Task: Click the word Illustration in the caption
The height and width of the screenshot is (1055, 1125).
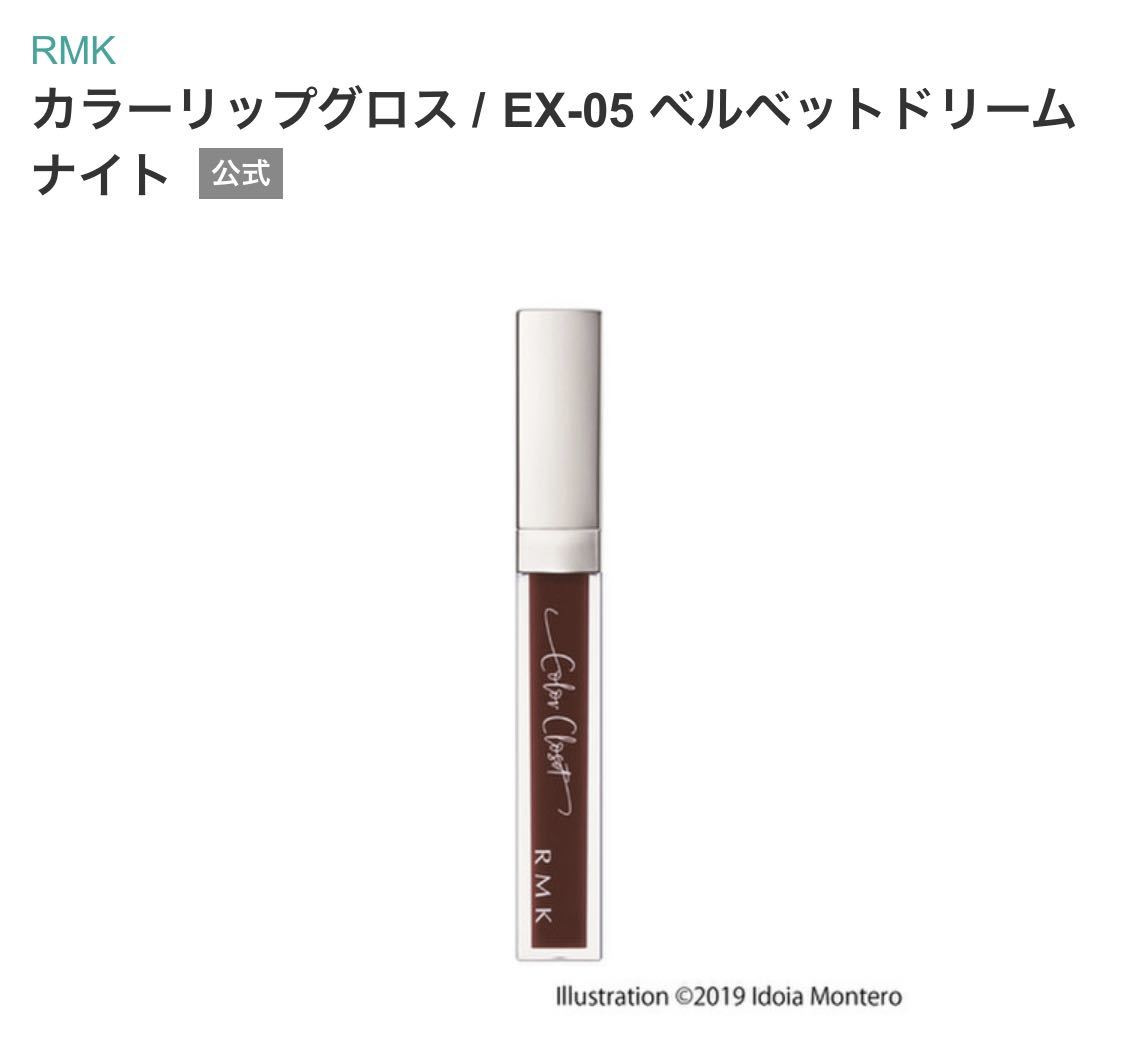Action: point(611,997)
